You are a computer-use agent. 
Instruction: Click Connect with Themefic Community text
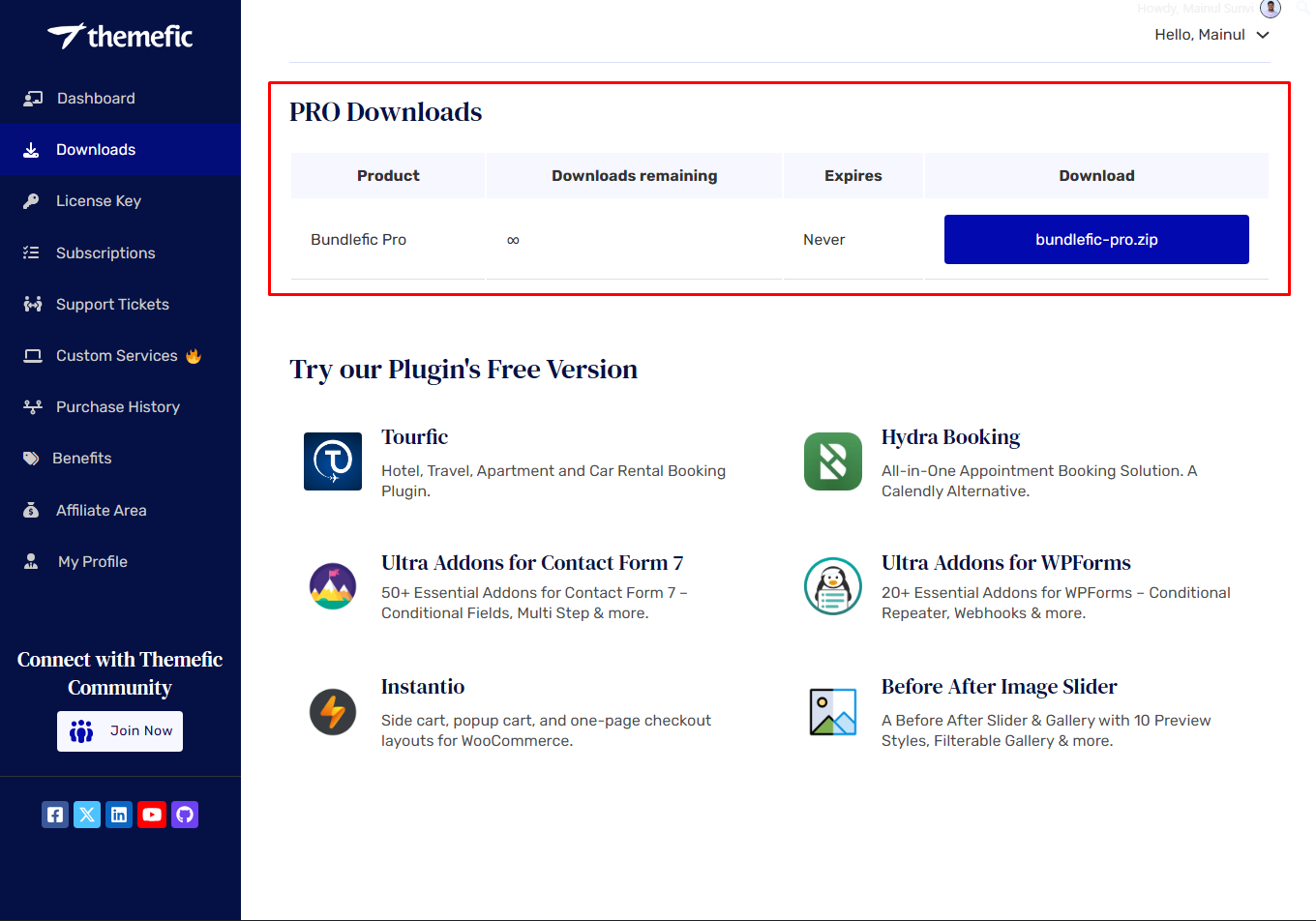120,673
